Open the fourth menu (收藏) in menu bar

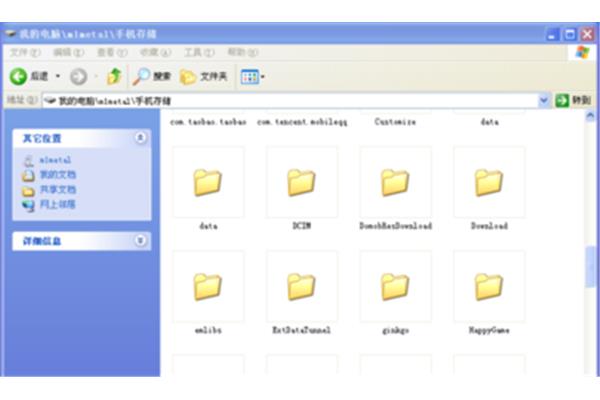pos(155,52)
